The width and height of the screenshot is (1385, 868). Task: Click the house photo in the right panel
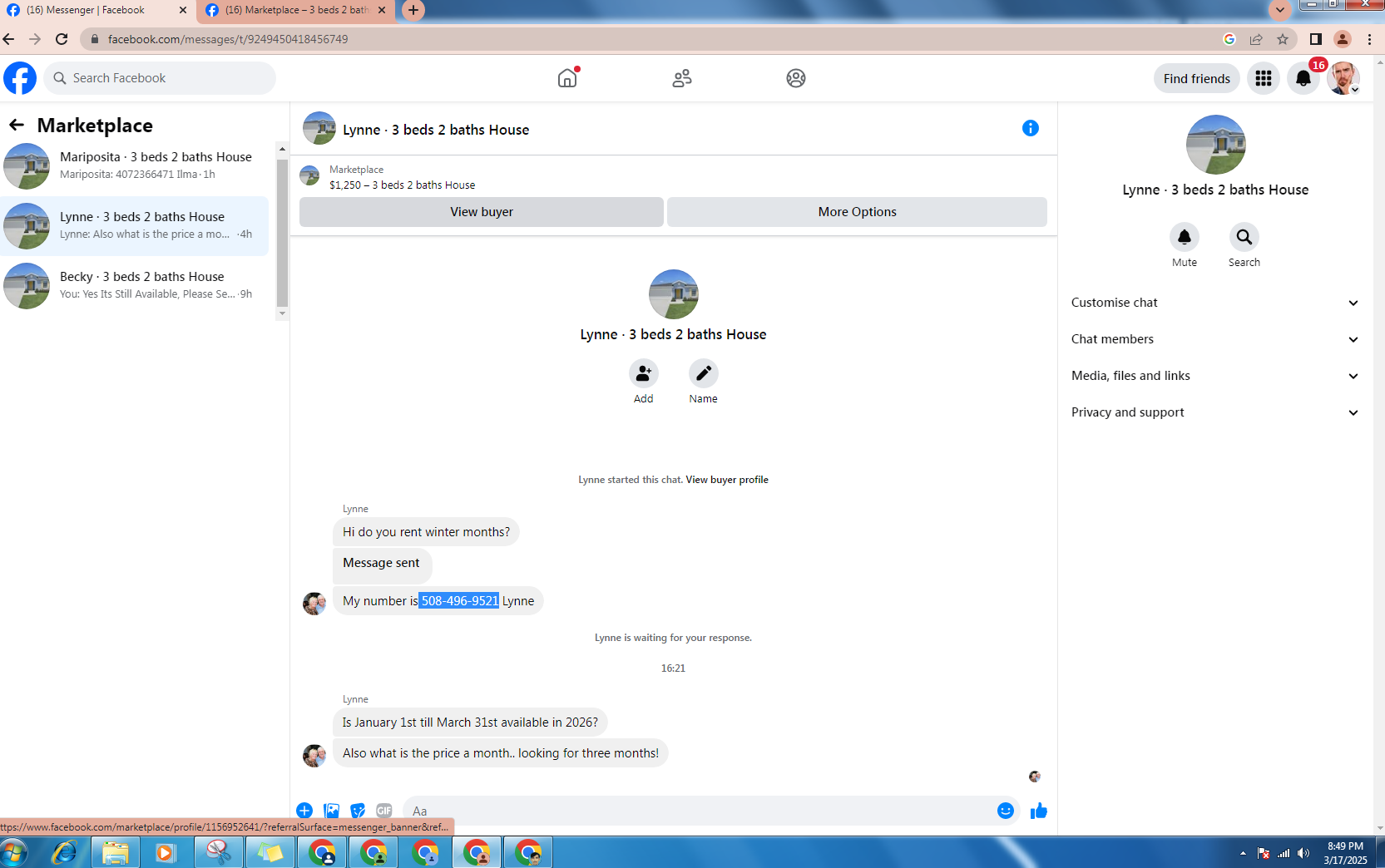tap(1215, 145)
